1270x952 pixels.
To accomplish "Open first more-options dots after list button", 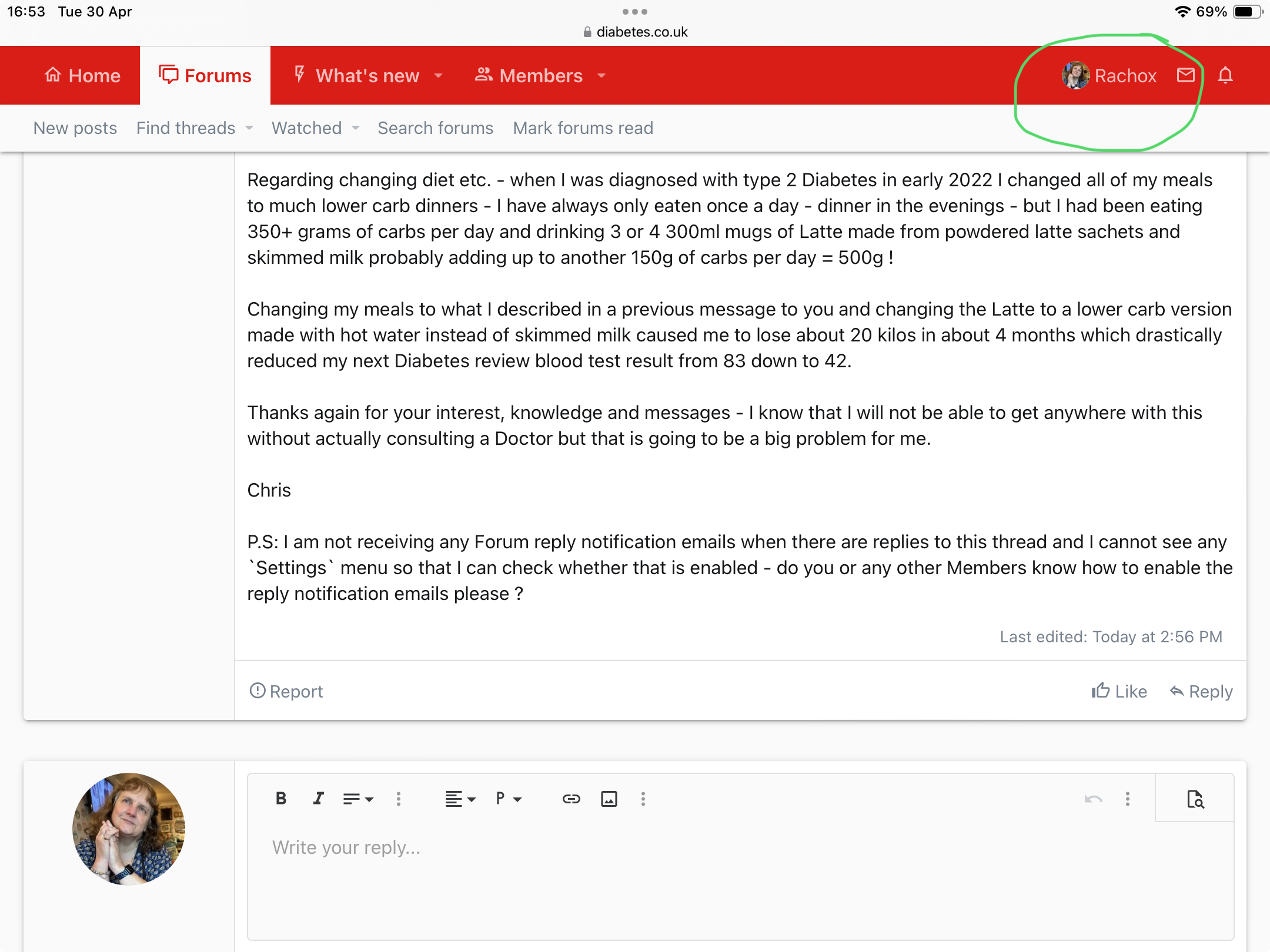I will coord(399,799).
